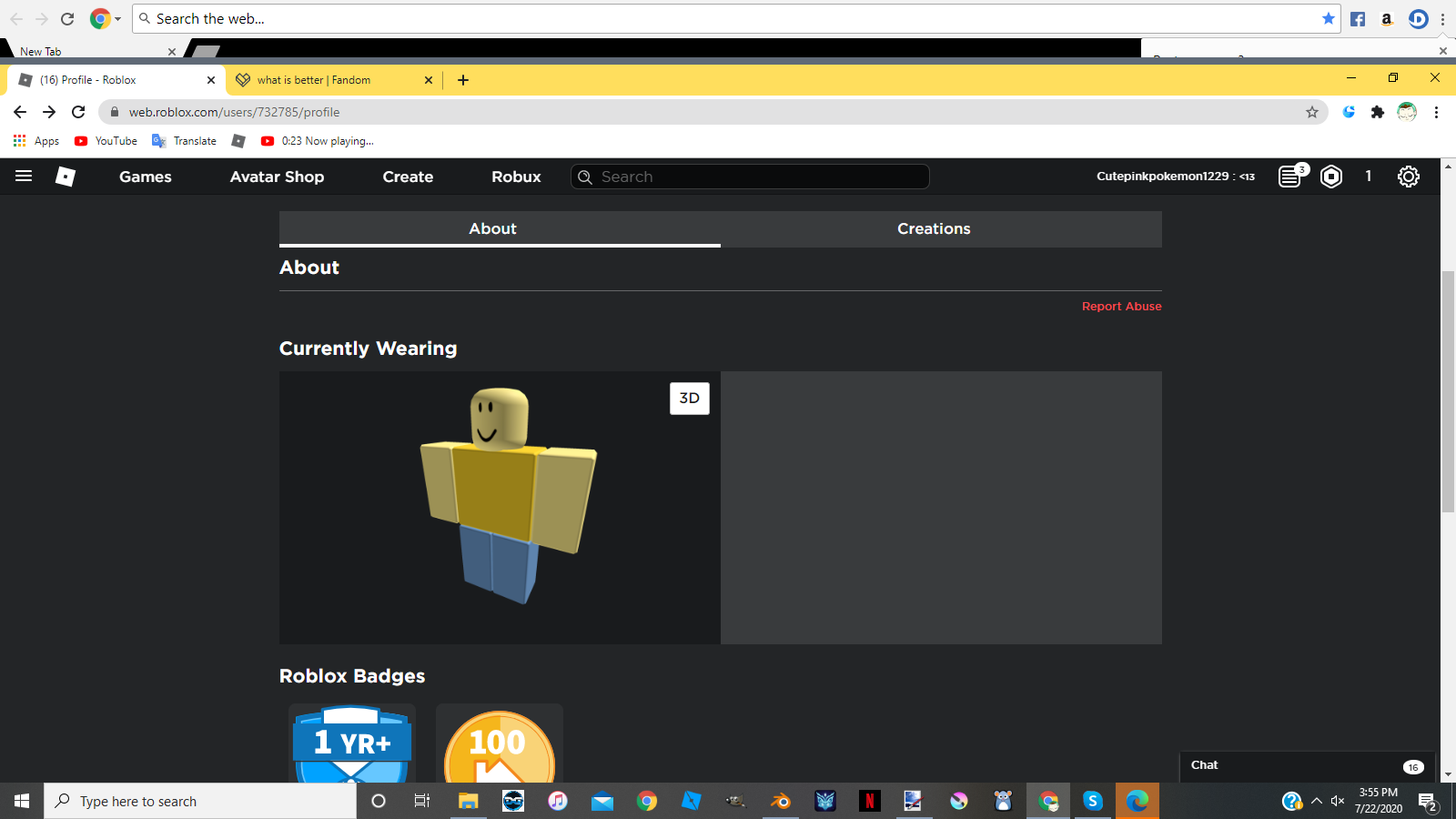Open the Roblox icon bookmark
The image size is (1456, 819).
[238, 141]
